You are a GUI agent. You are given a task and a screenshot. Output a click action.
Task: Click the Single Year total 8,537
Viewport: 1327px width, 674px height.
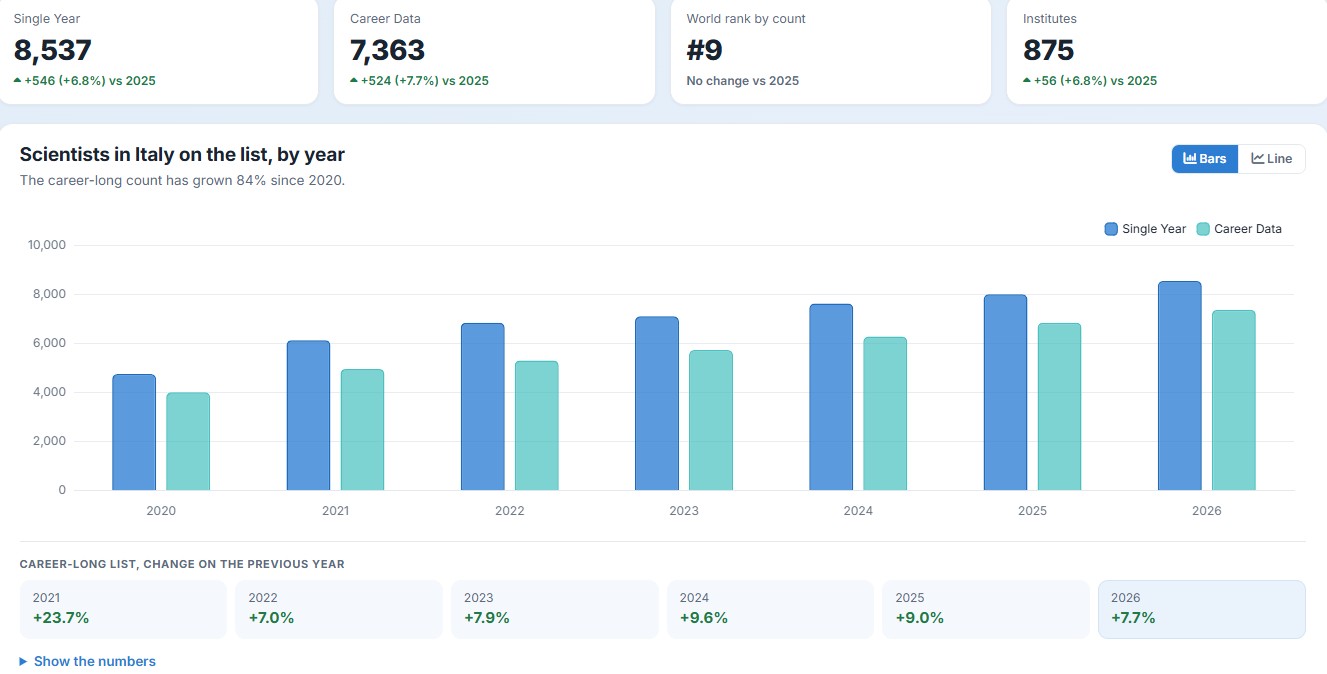click(x=53, y=50)
